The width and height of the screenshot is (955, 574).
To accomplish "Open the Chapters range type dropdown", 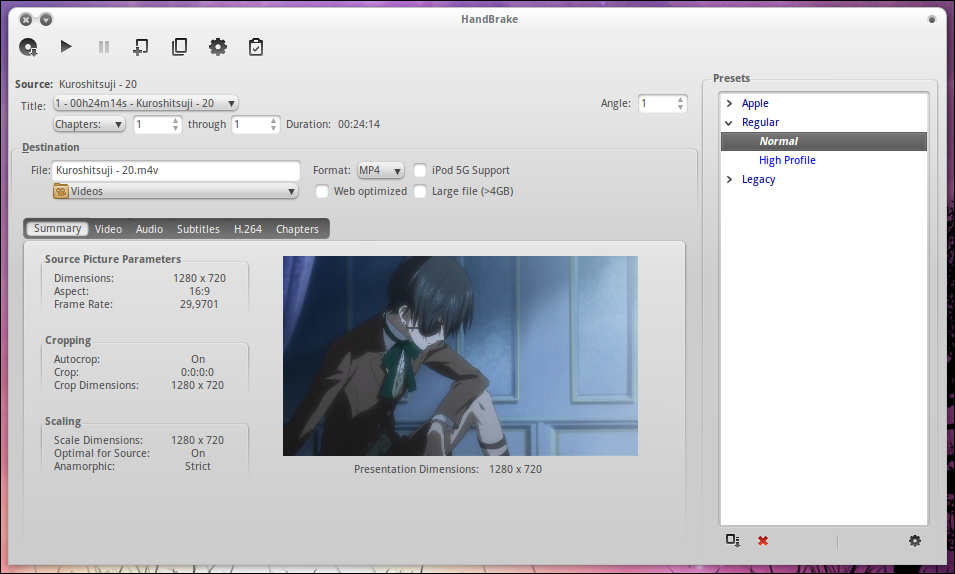I will (x=89, y=124).
